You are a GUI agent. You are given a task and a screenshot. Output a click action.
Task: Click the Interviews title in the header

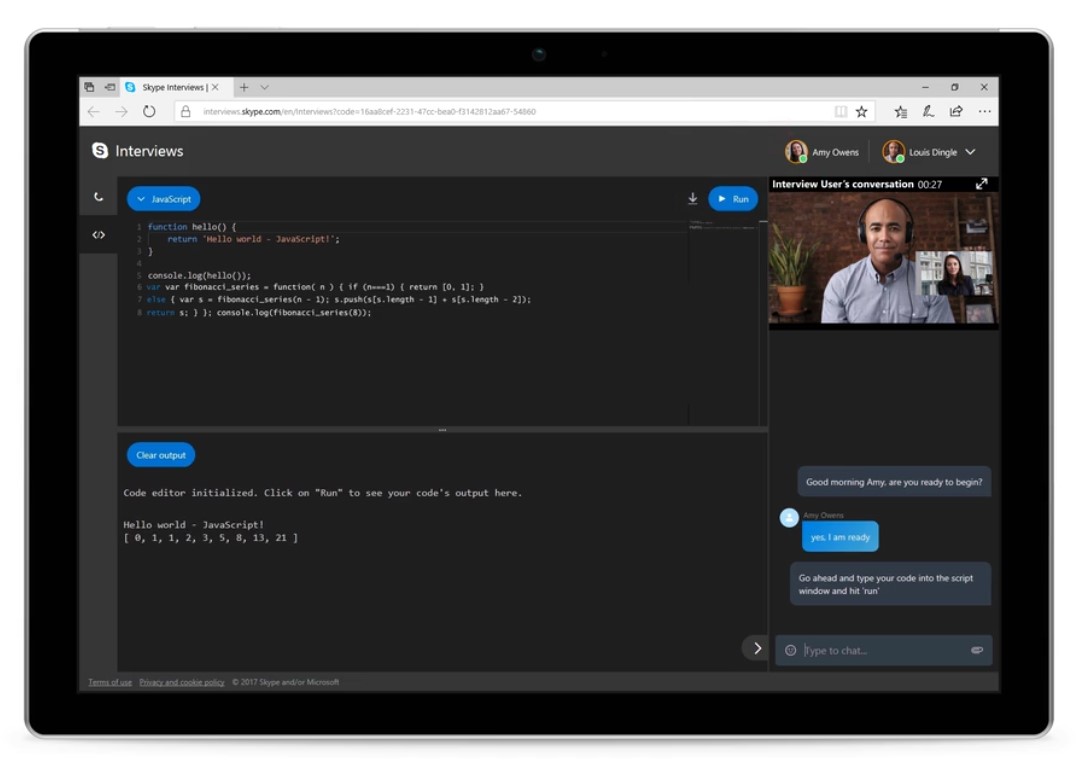click(x=149, y=151)
